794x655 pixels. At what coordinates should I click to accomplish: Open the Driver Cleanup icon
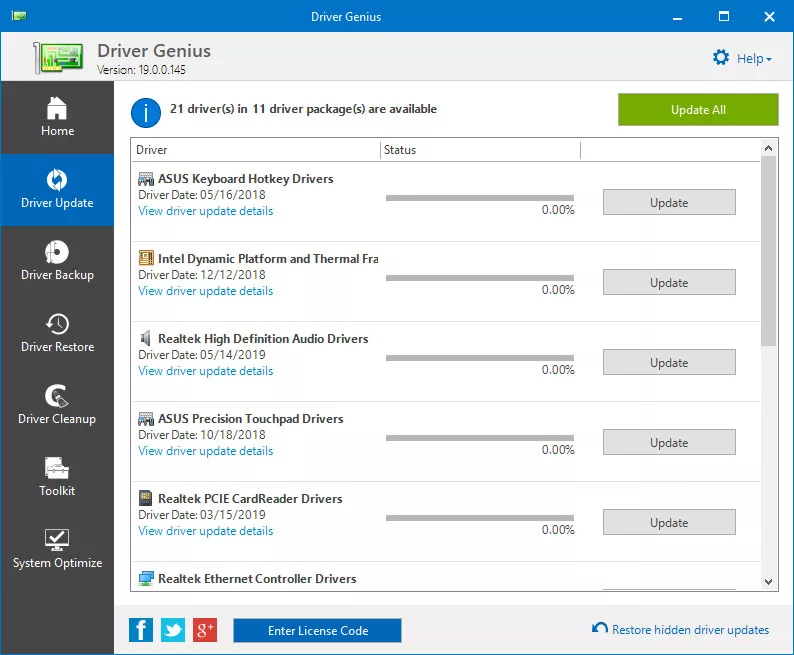pyautogui.click(x=56, y=396)
